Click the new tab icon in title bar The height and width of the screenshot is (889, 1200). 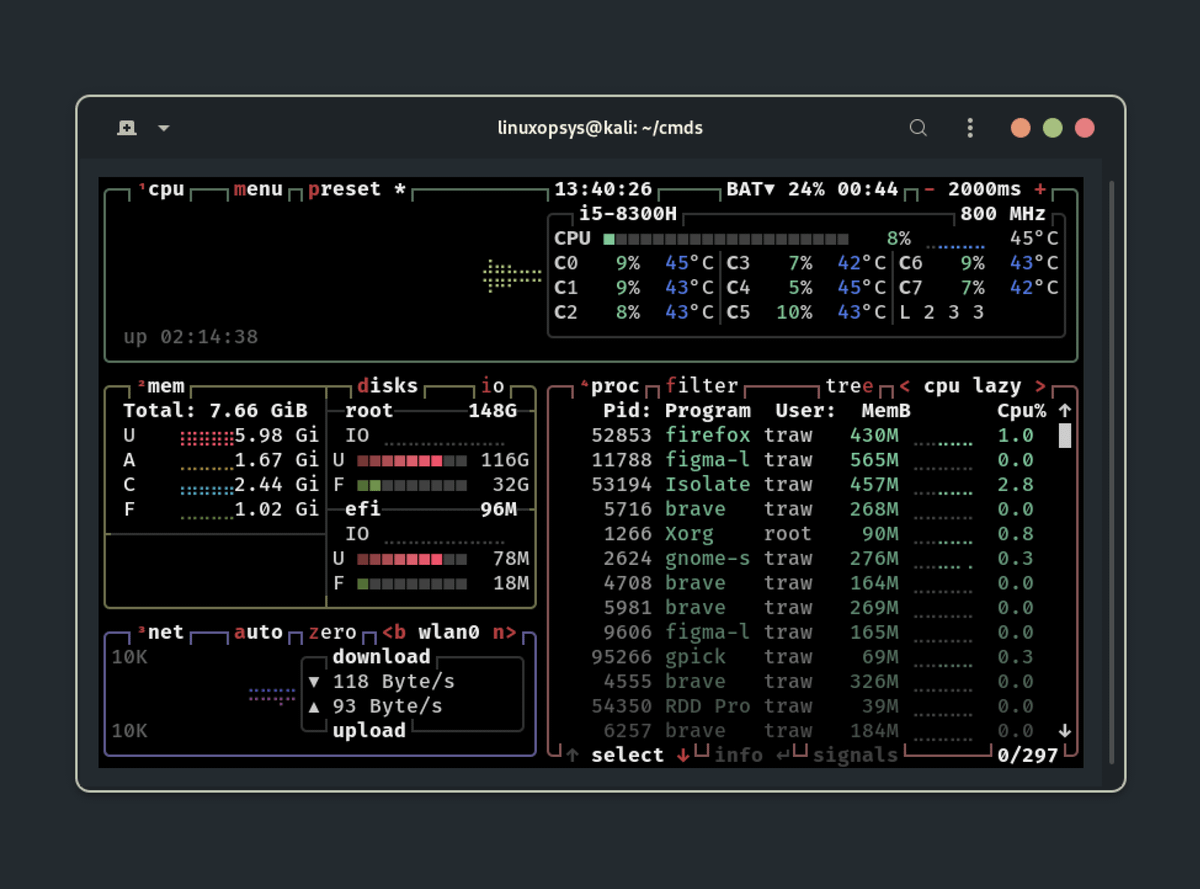point(127,128)
